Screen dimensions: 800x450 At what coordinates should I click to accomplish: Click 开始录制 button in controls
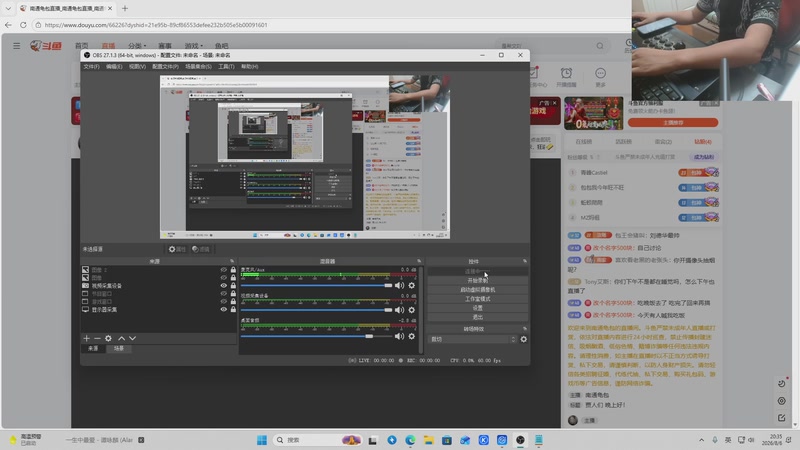pyautogui.click(x=478, y=281)
